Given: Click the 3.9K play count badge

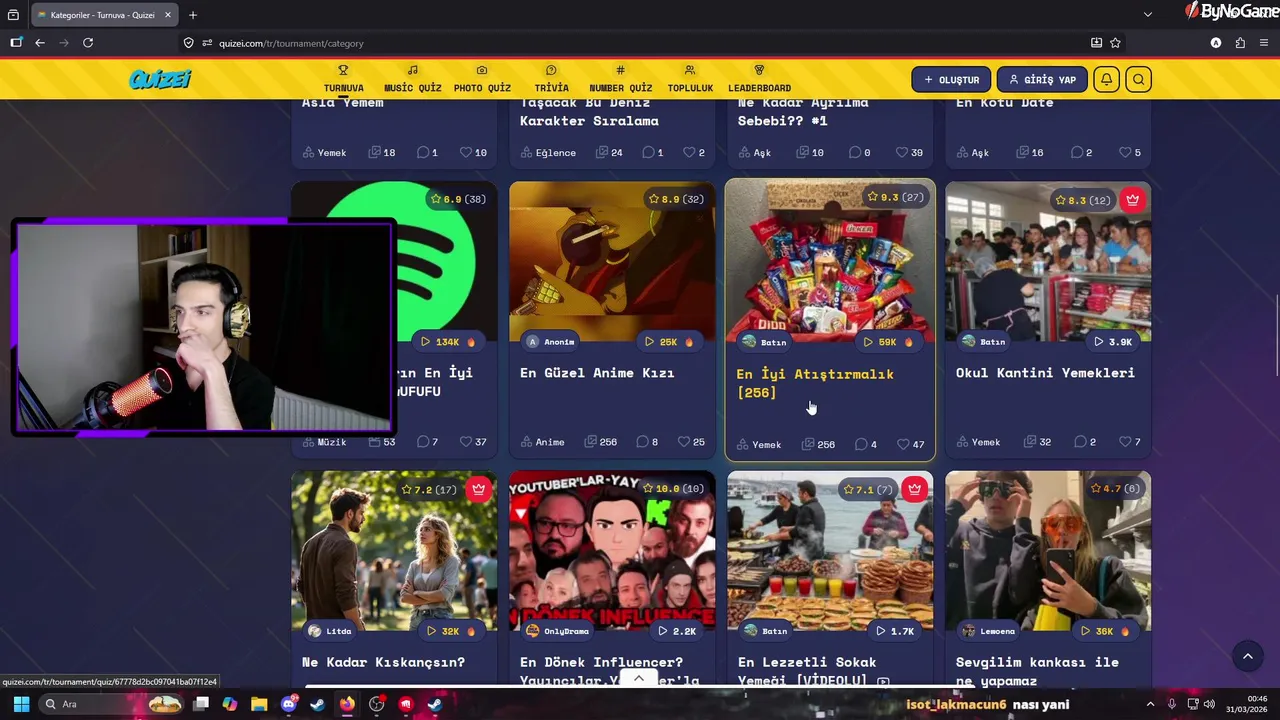Looking at the screenshot, I should [x=1115, y=342].
